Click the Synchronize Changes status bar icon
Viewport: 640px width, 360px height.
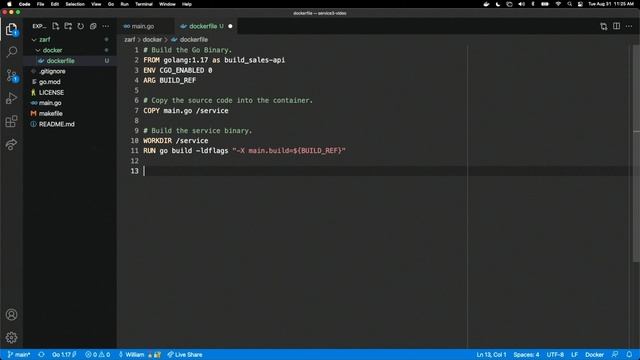click(41, 355)
